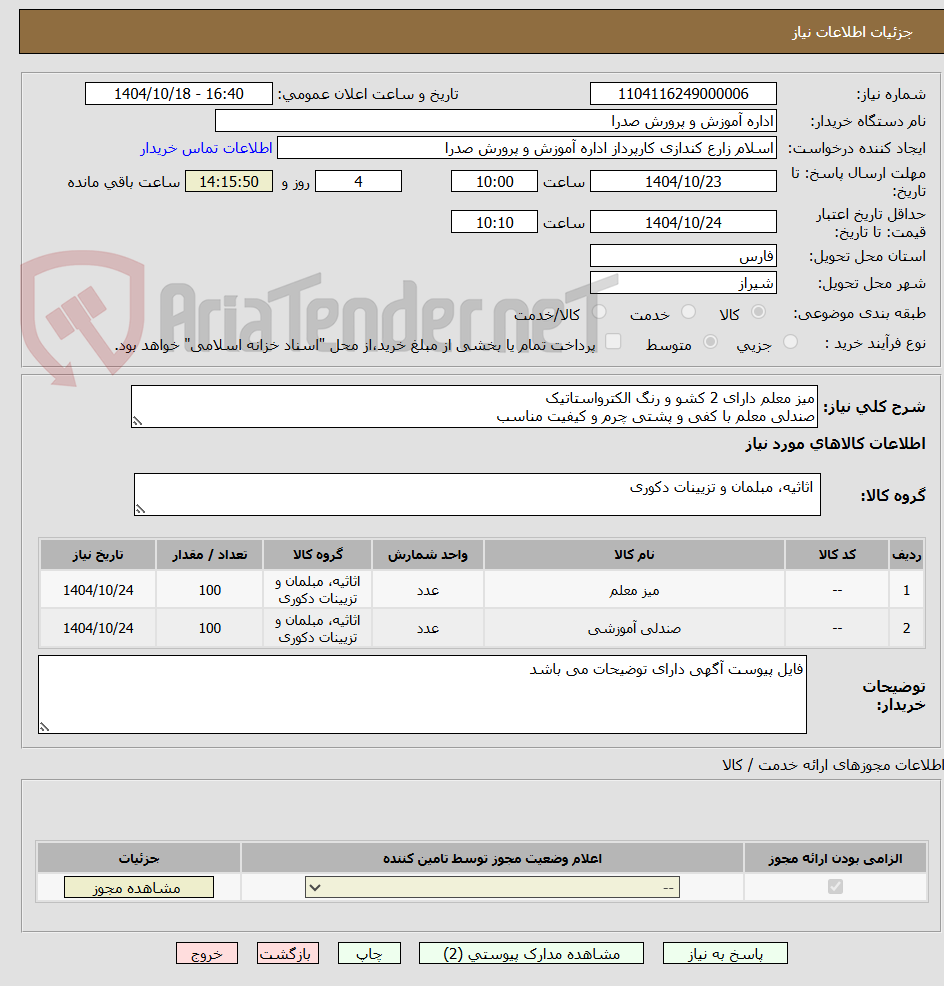The image size is (944, 986).
Task: Click the goods group resize handle
Action: click(x=140, y=509)
